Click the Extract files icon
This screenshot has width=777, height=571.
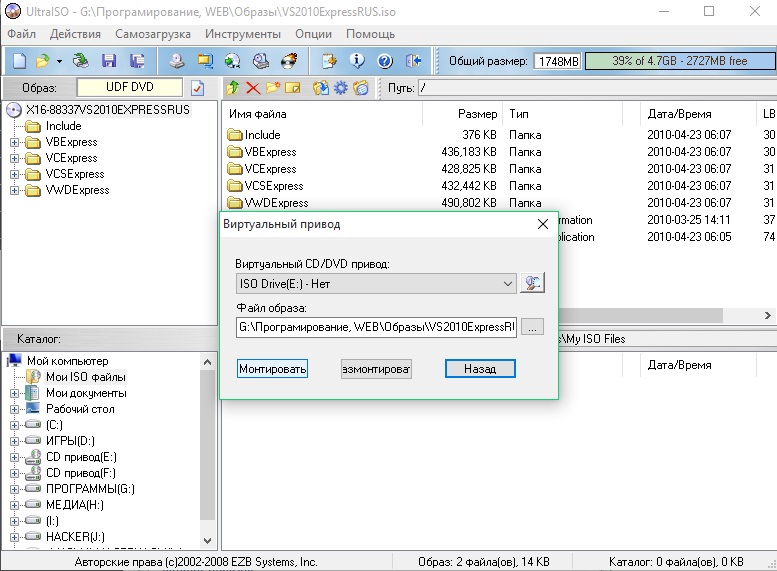click(x=321, y=88)
